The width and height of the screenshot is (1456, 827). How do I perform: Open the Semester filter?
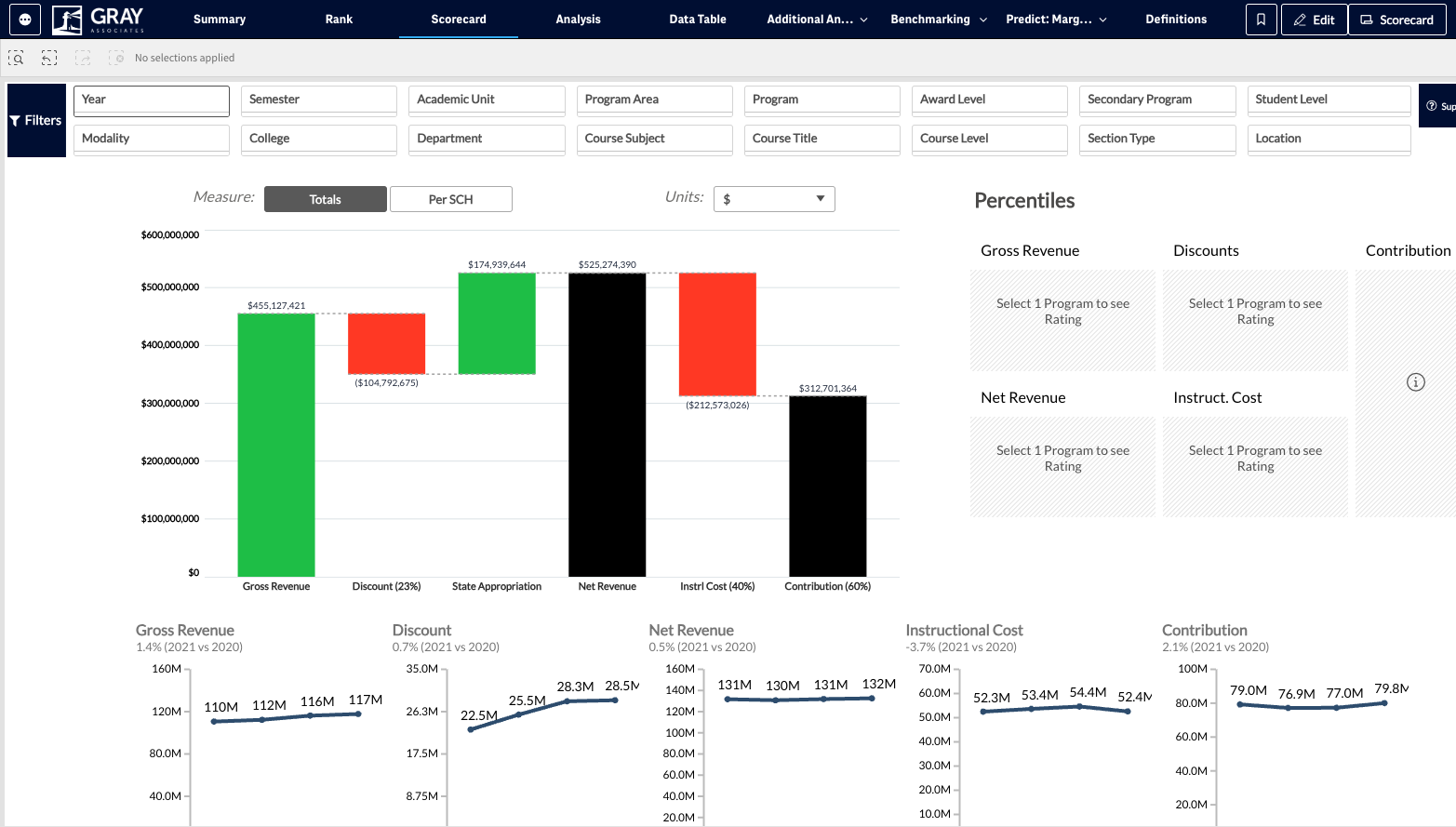pos(319,100)
